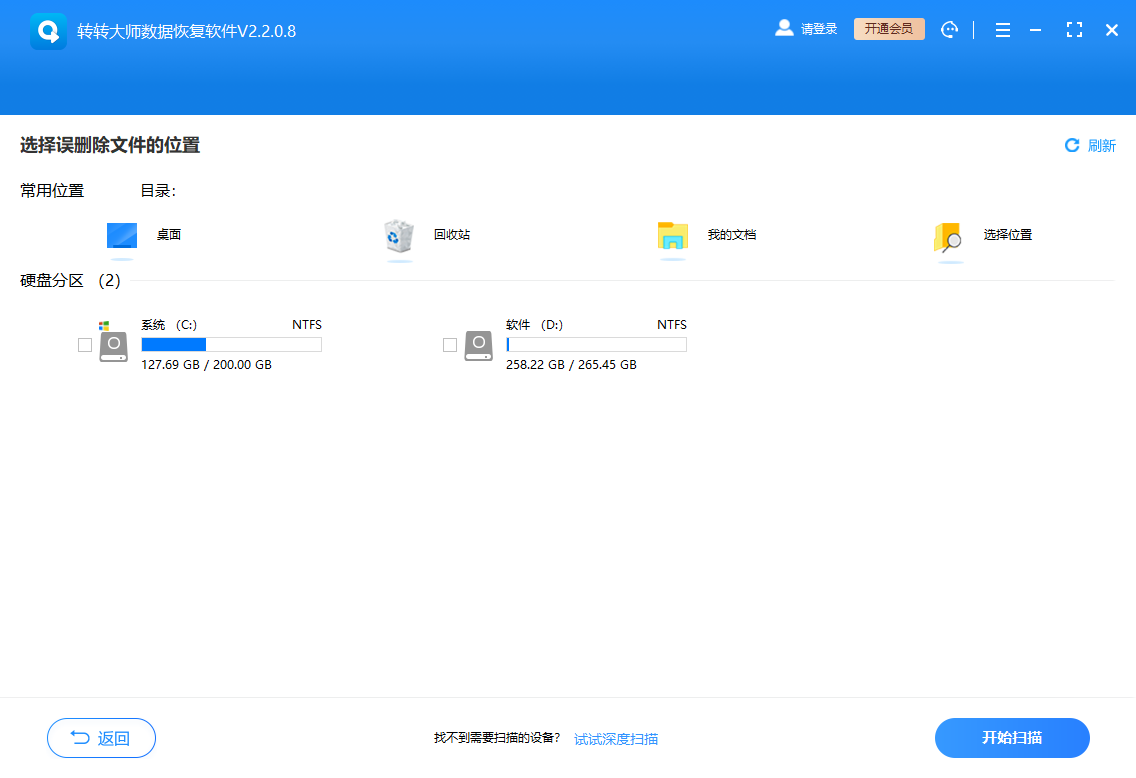Click the 请登录 login link
The width and height of the screenshot is (1136, 778).
816,28
